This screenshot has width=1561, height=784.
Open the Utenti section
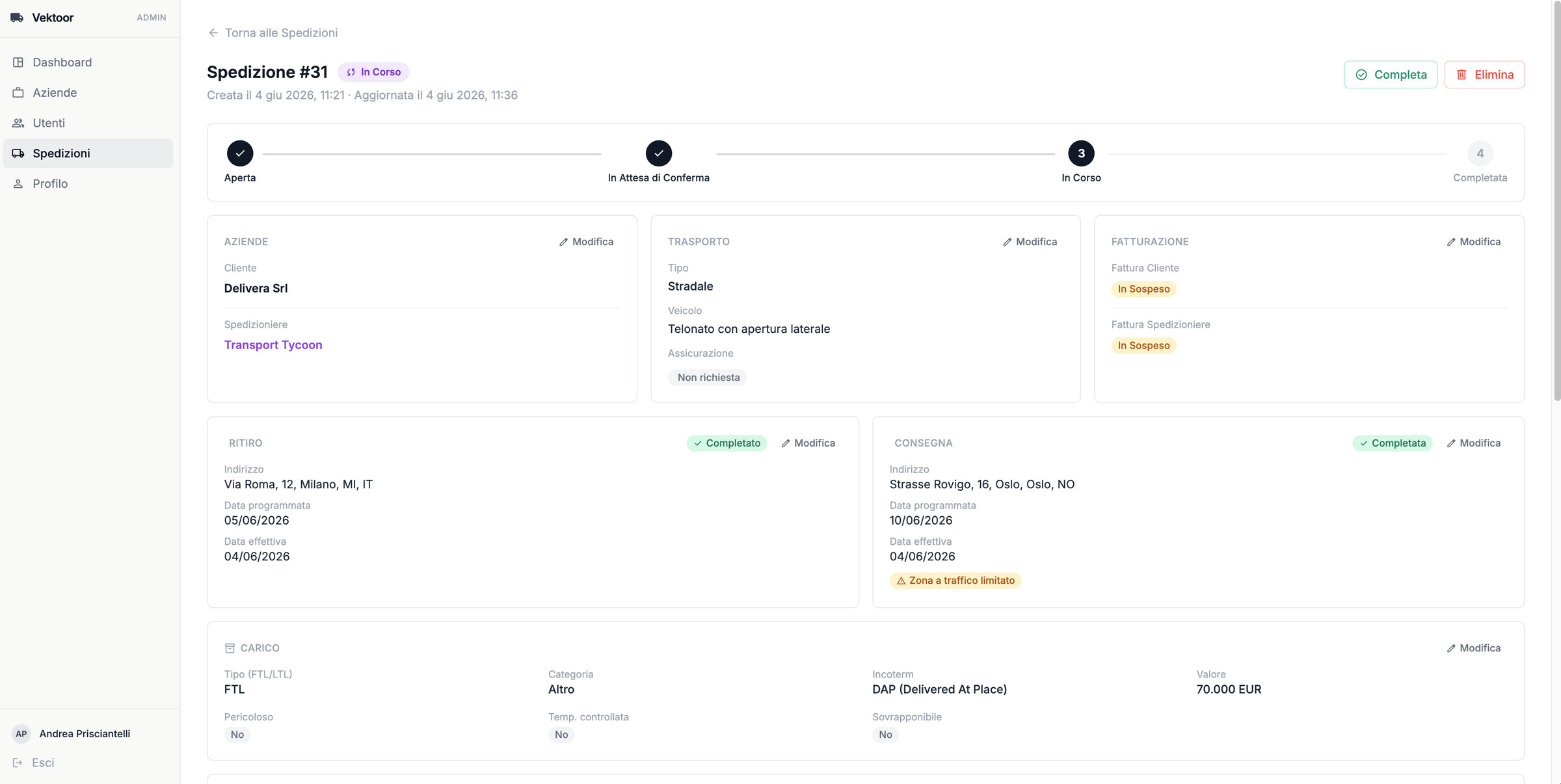[x=88, y=123]
